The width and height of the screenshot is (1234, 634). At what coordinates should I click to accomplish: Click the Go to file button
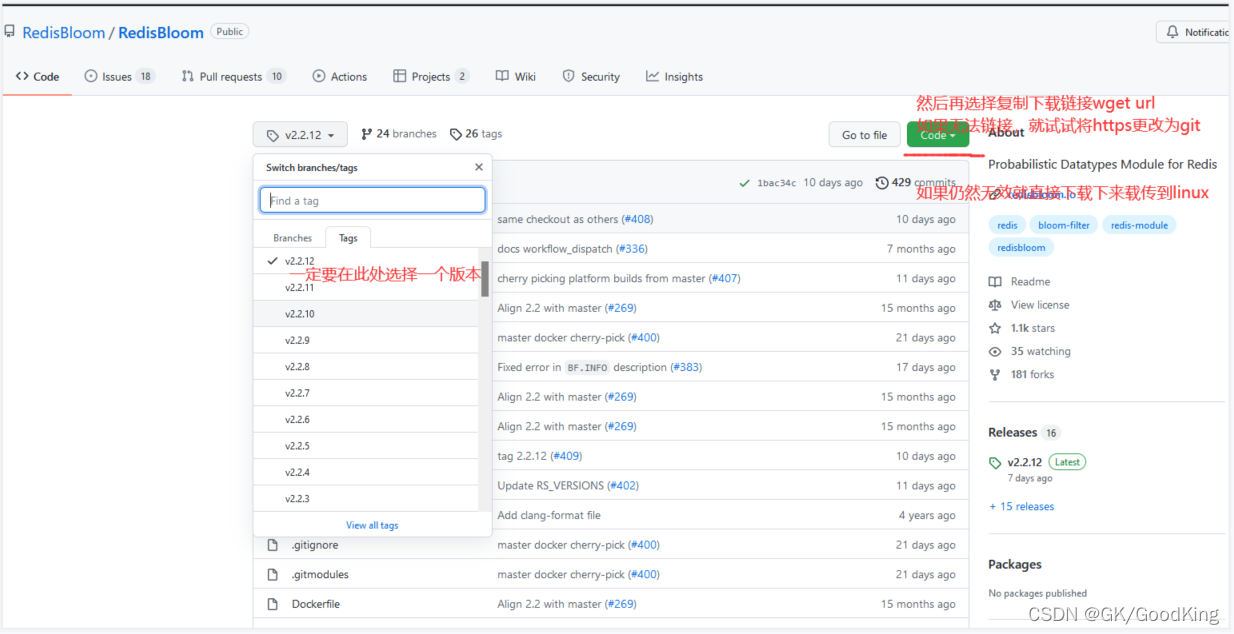(x=863, y=134)
